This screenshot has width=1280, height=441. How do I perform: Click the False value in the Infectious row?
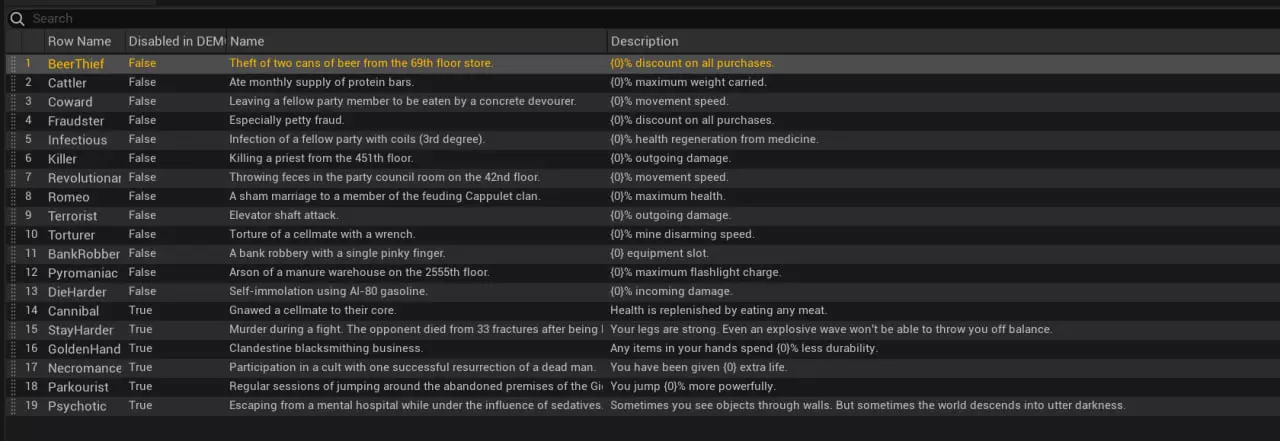tap(142, 140)
